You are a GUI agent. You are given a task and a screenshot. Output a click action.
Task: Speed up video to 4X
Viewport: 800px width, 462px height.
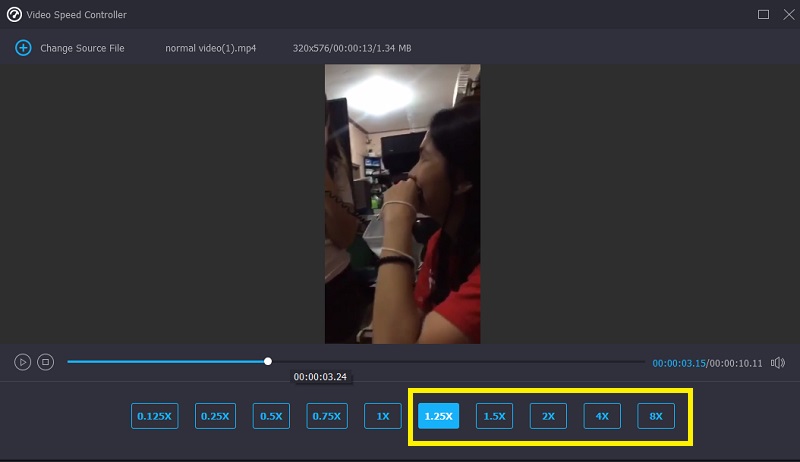pos(602,416)
